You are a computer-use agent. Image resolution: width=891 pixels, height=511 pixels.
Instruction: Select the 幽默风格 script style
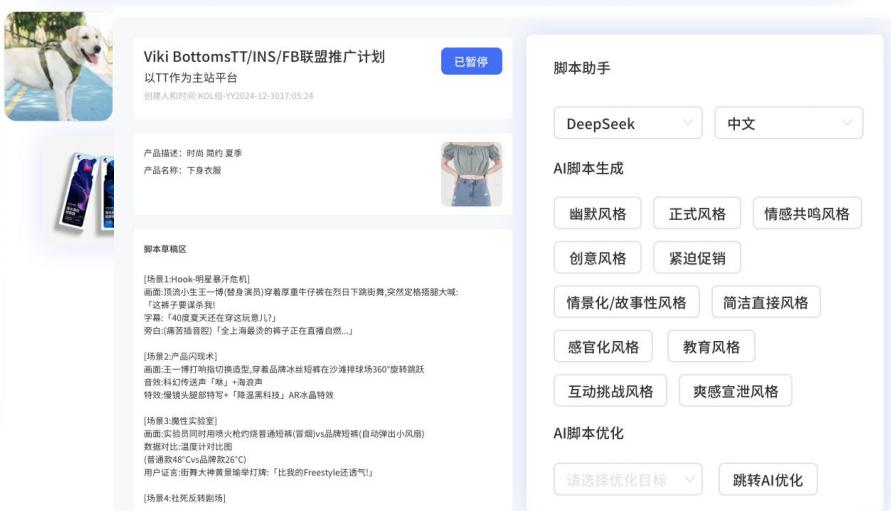click(597, 214)
